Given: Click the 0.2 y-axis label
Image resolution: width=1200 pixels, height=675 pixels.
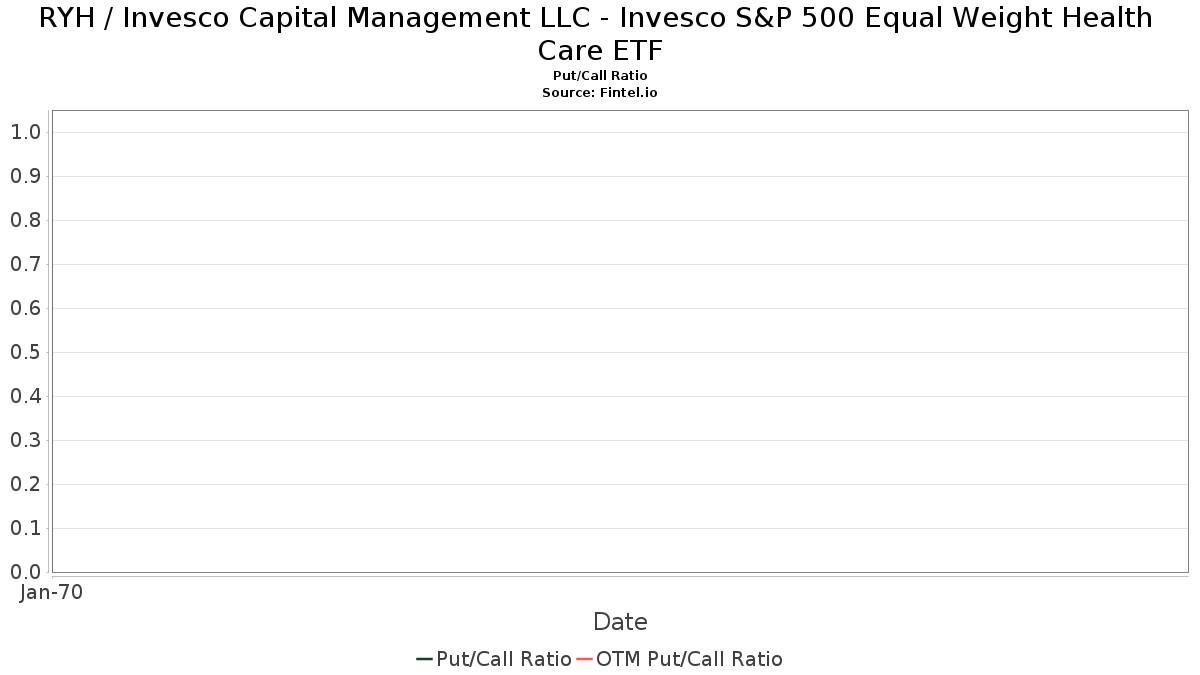Looking at the screenshot, I should [25, 484].
